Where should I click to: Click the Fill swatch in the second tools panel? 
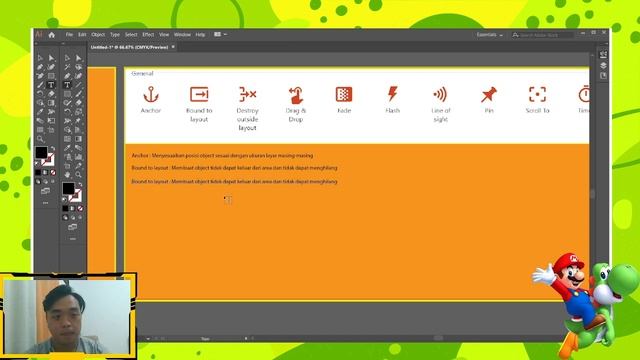point(68,188)
